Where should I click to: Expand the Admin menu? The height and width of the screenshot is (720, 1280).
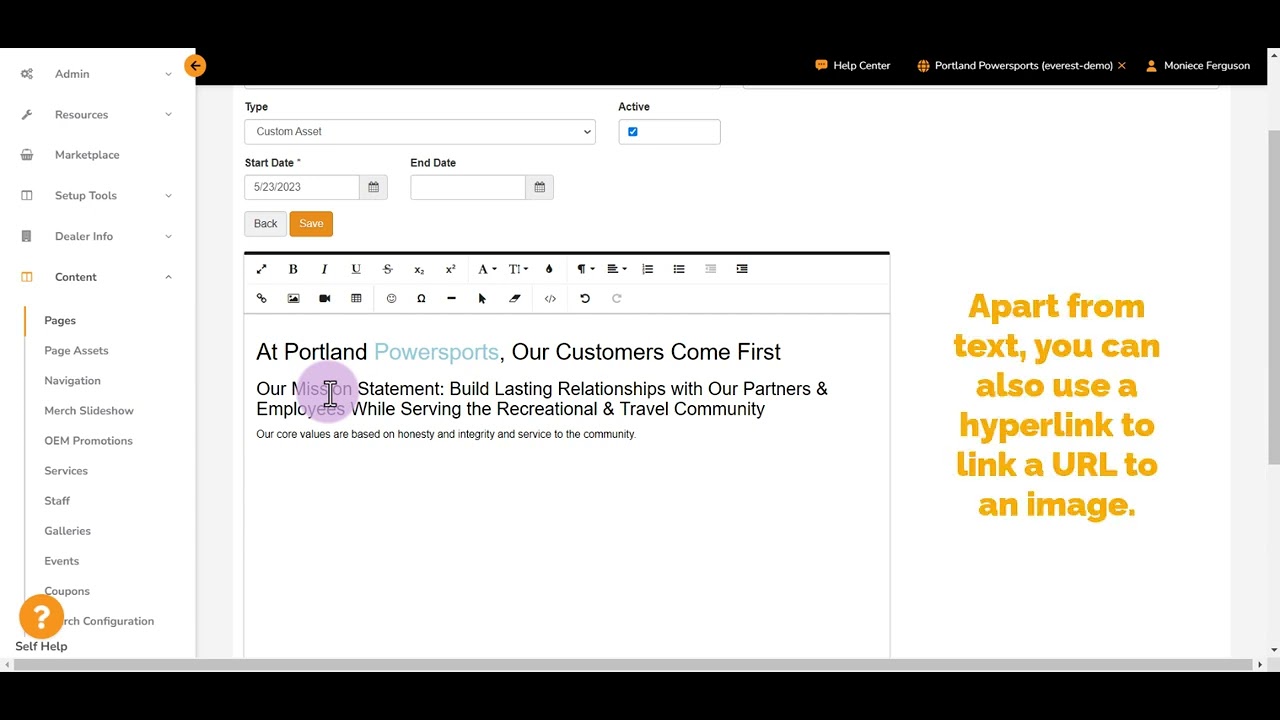(97, 74)
